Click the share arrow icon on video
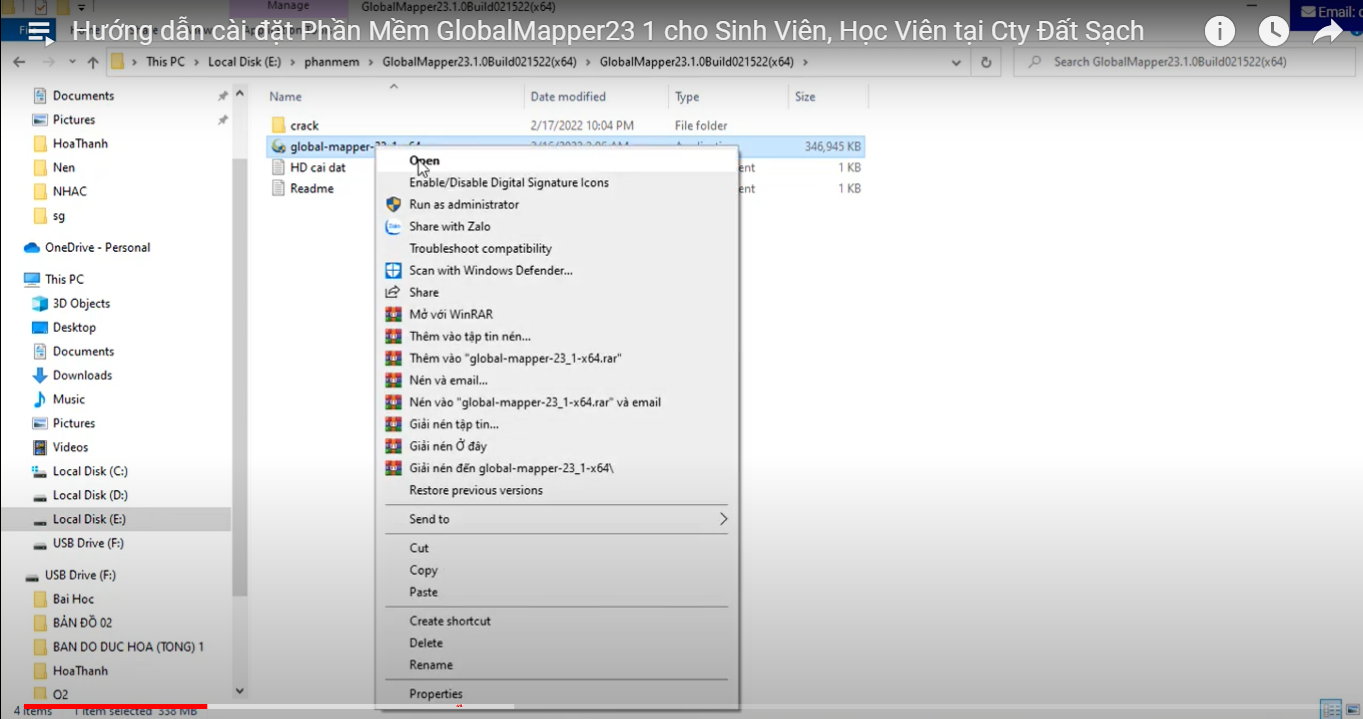 tap(1327, 32)
